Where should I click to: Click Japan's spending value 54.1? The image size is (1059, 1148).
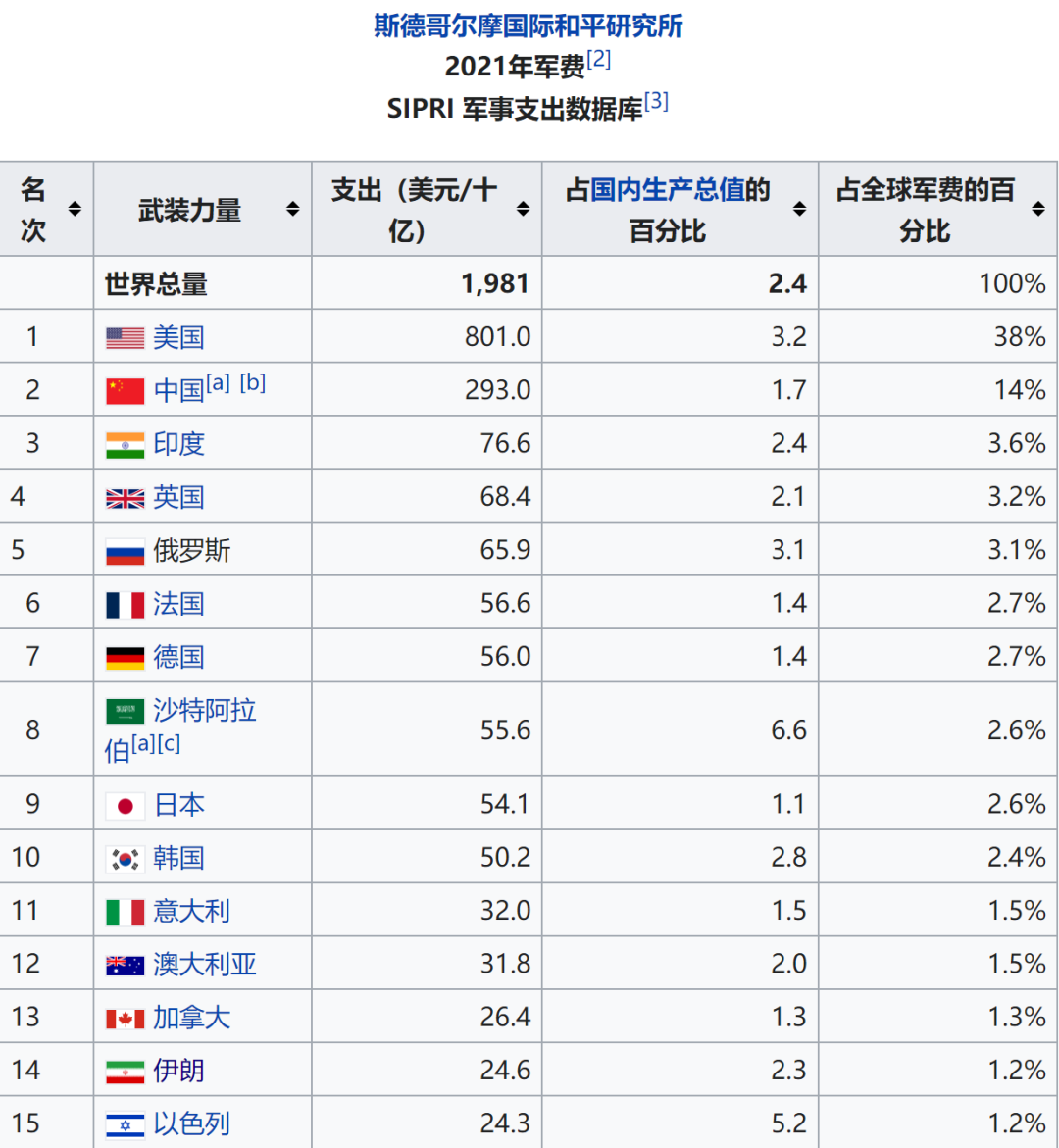click(505, 805)
